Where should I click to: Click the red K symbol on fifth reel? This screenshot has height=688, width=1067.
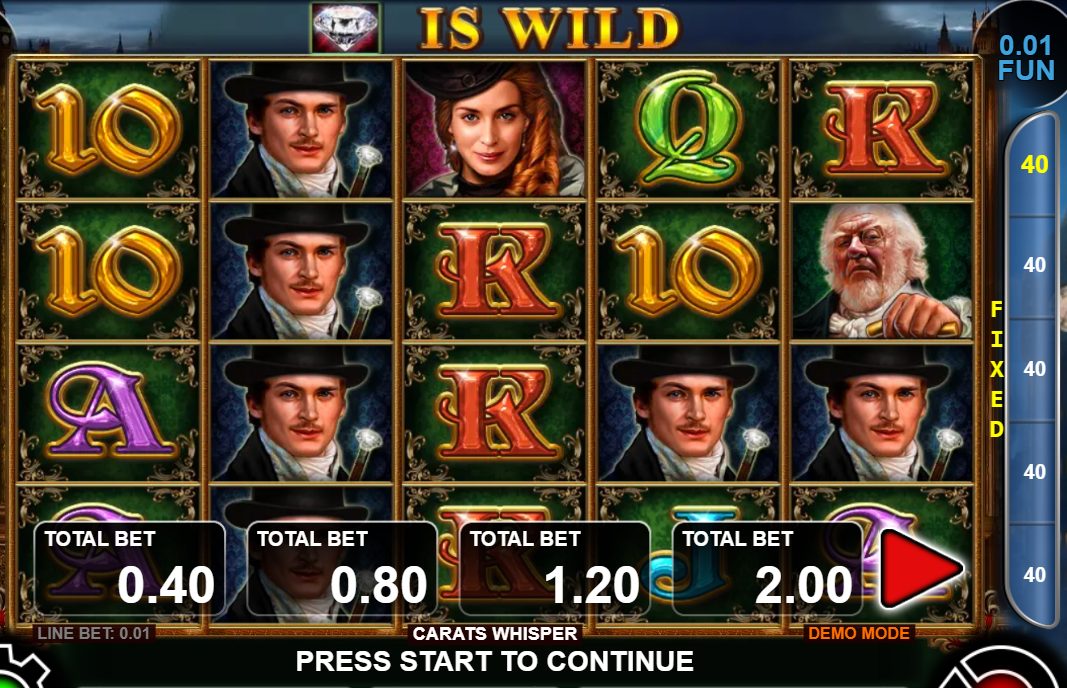[x=882, y=129]
